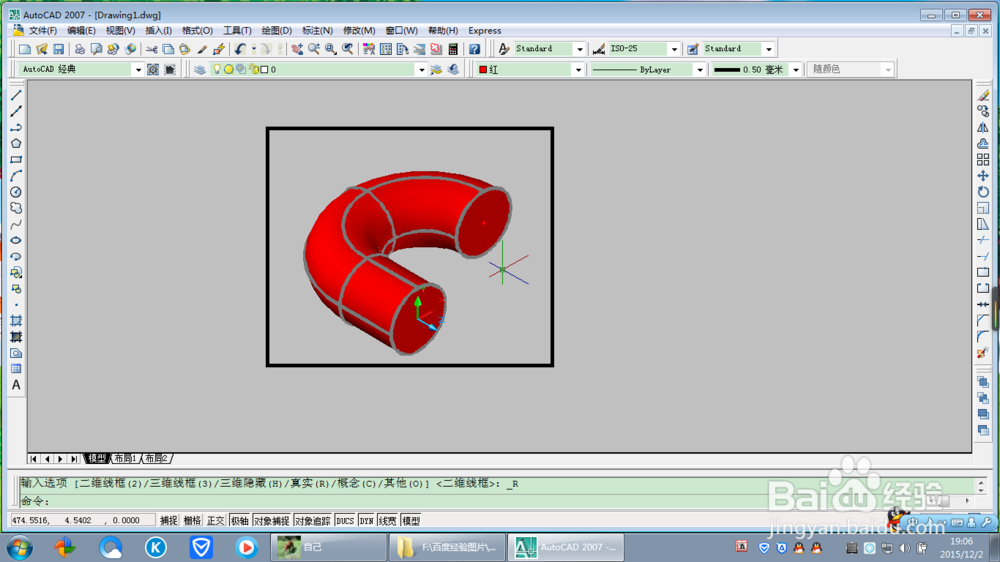Click the Explode tool in modify toolbar

983,353
